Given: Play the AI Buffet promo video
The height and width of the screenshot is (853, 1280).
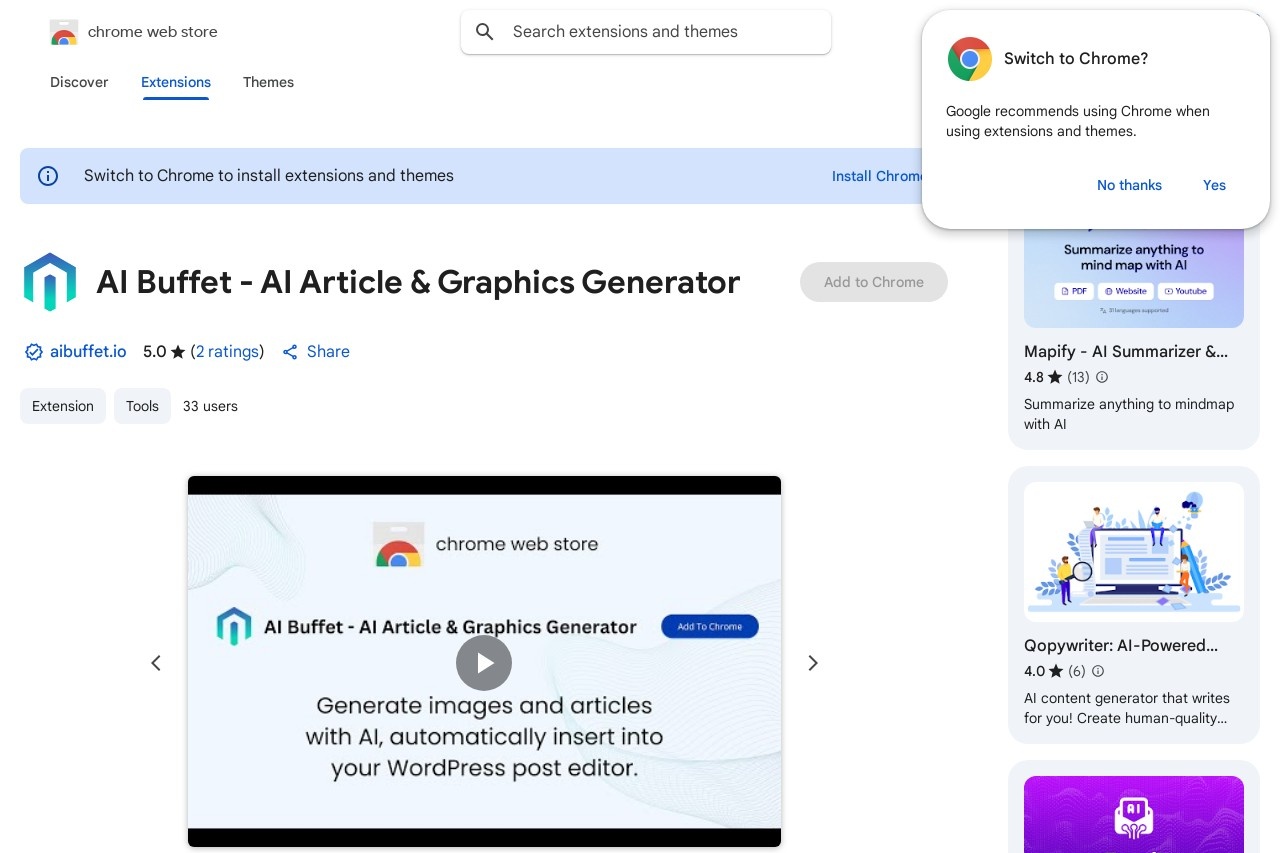Looking at the screenshot, I should click(x=484, y=663).
